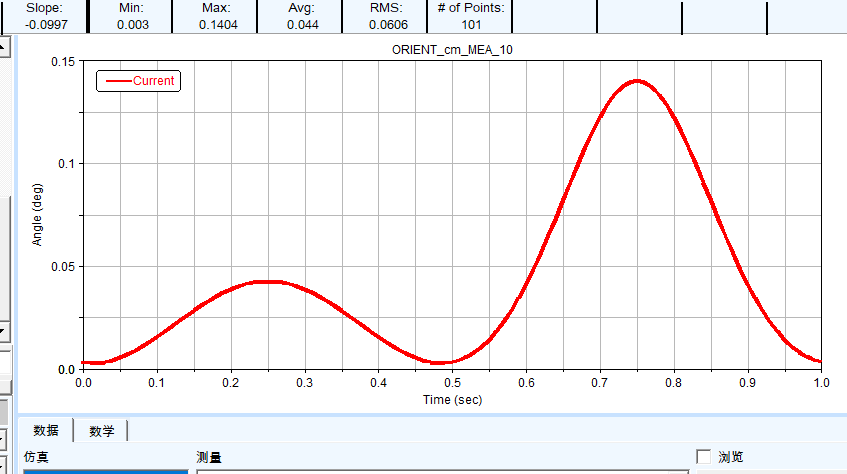The image size is (847, 474).
Task: Enable the 浏览 checkbox
Action: click(703, 457)
